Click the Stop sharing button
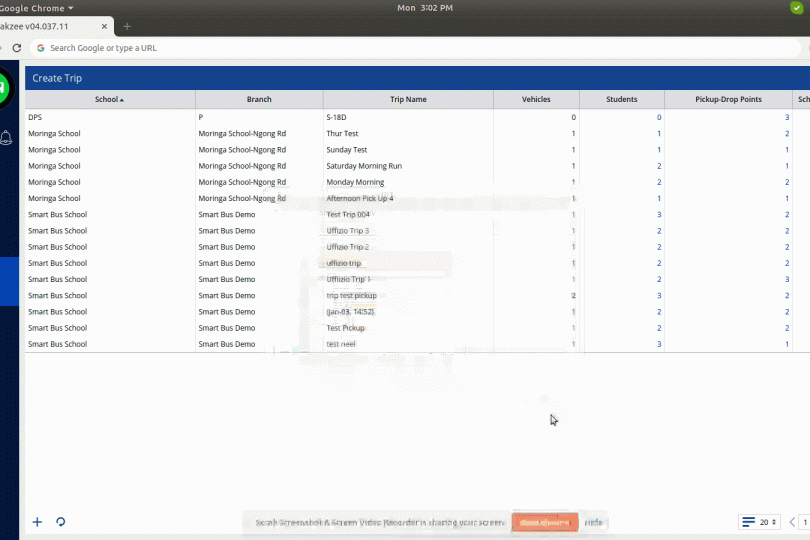This screenshot has width=810, height=540. coord(545,522)
